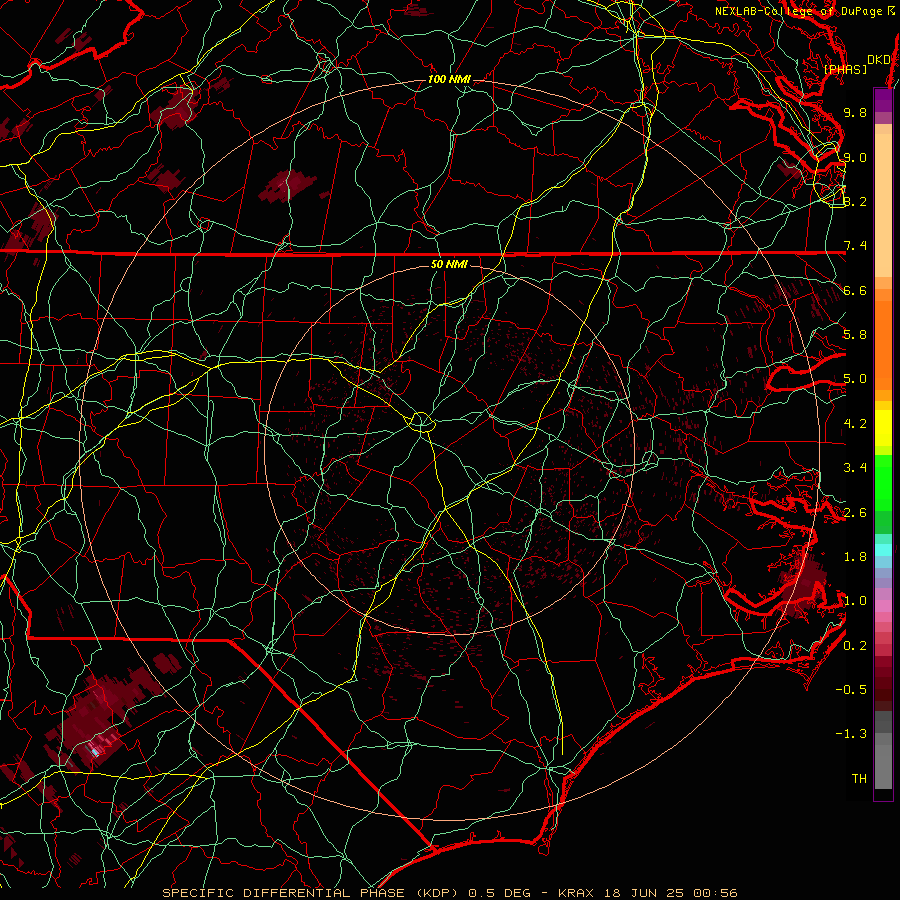Pick the cyan legend segment near 1.8

click(x=883, y=550)
